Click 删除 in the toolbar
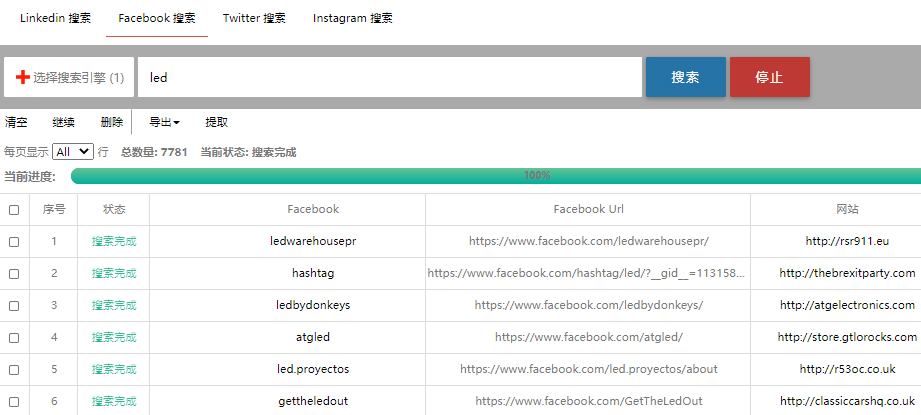The height and width of the screenshot is (415, 921). click(x=112, y=122)
